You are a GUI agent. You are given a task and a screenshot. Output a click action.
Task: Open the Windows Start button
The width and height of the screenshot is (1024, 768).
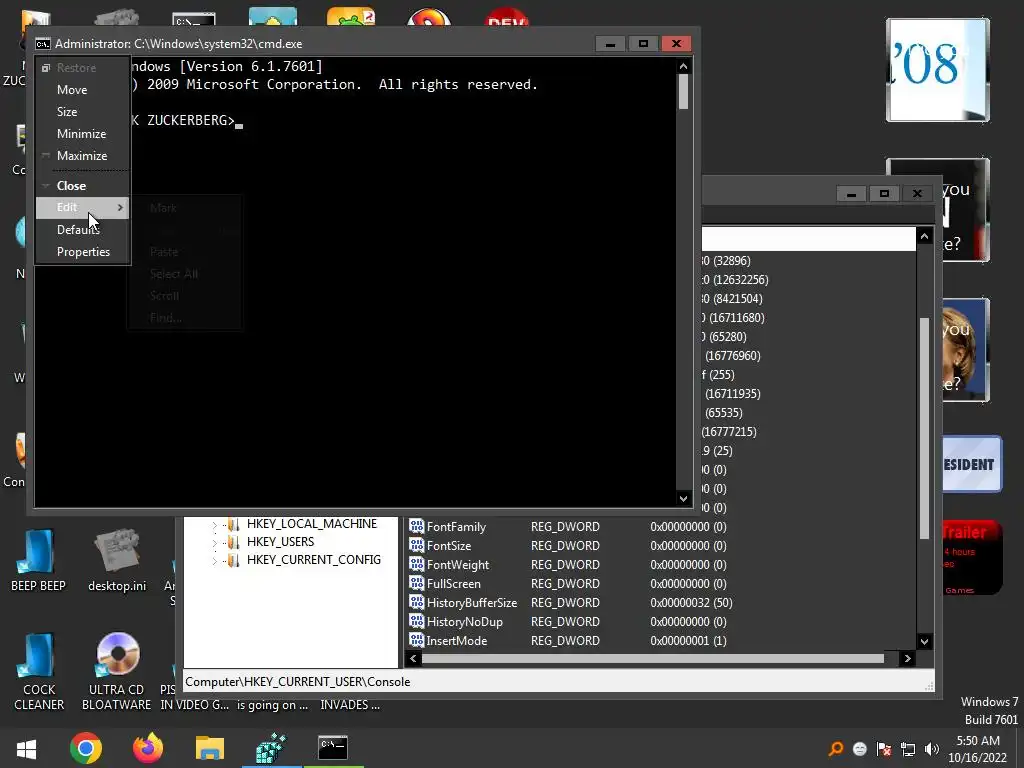[26, 748]
